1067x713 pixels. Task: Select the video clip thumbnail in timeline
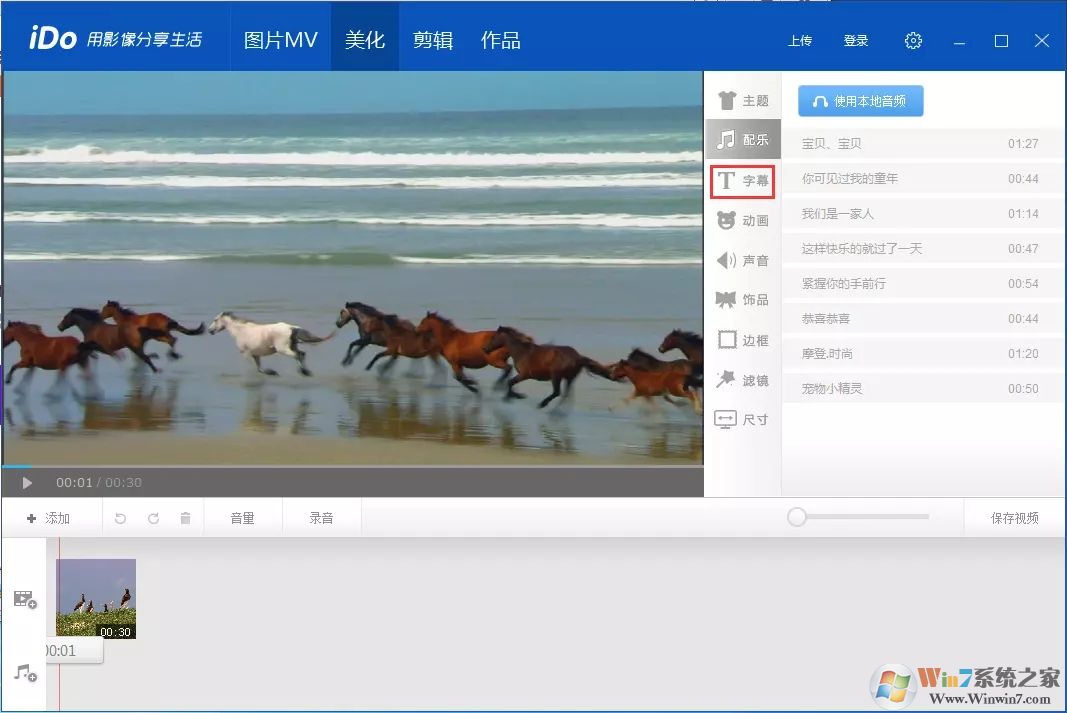95,597
